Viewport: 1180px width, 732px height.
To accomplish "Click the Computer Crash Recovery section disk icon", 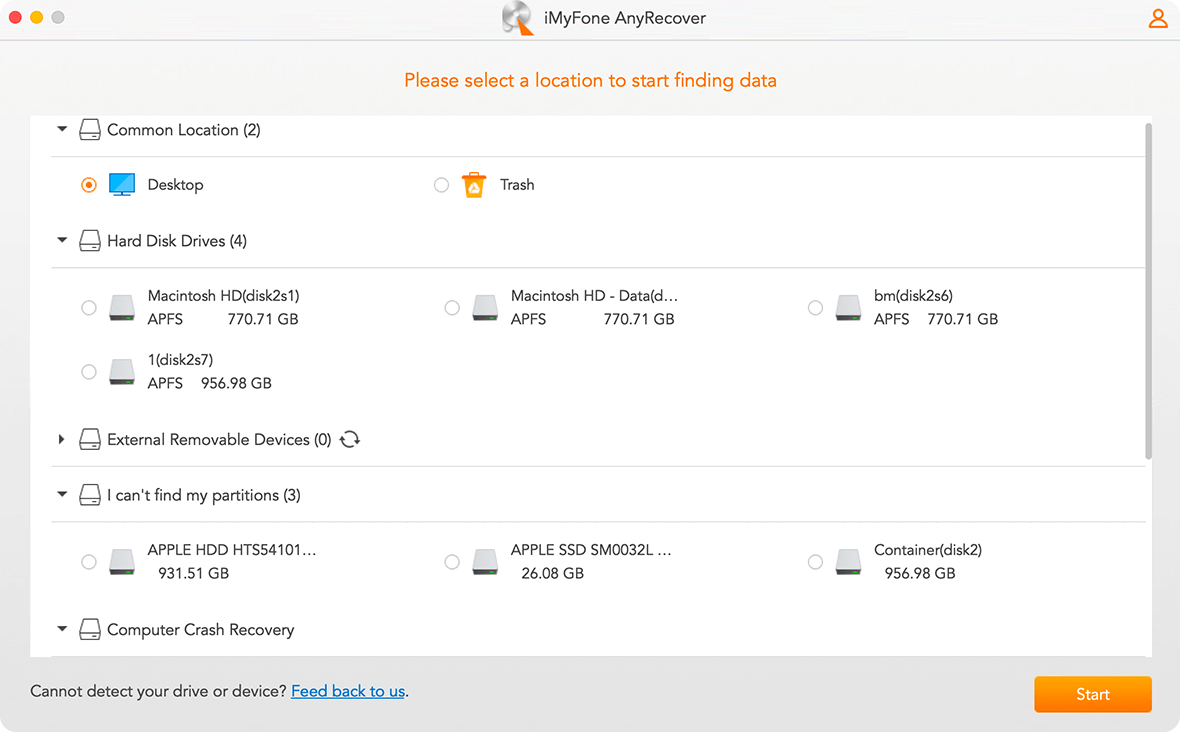I will (90, 629).
